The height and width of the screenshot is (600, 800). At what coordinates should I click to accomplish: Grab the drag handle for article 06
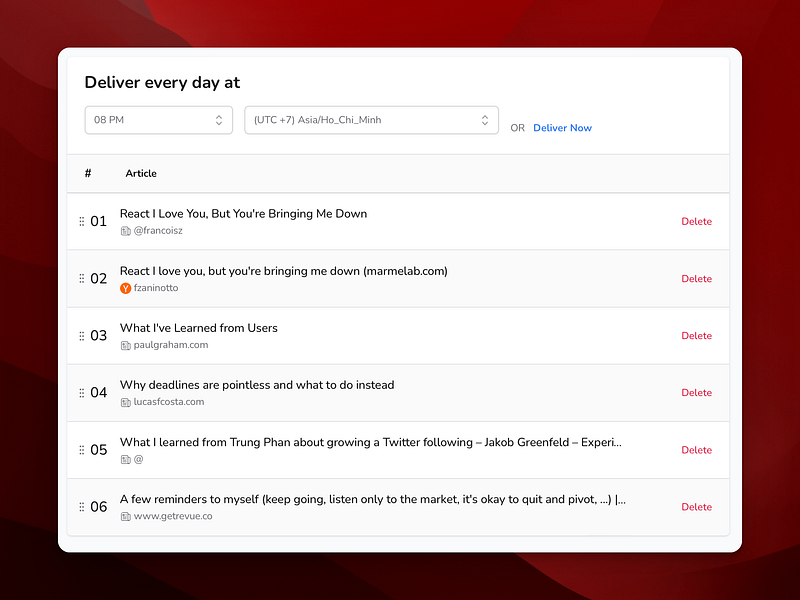tap(82, 507)
